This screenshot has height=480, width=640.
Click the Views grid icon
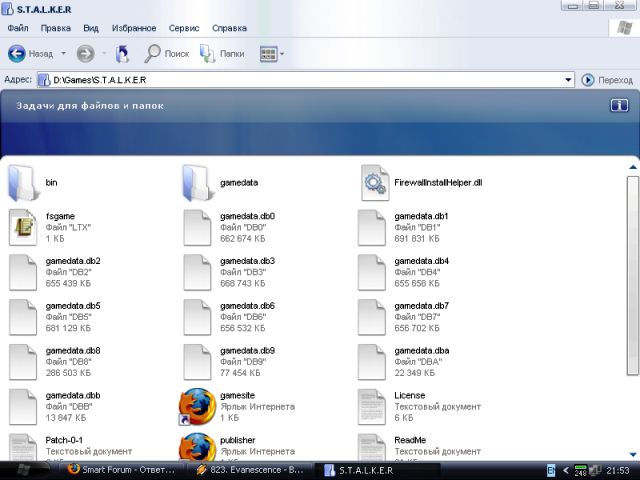(x=268, y=53)
